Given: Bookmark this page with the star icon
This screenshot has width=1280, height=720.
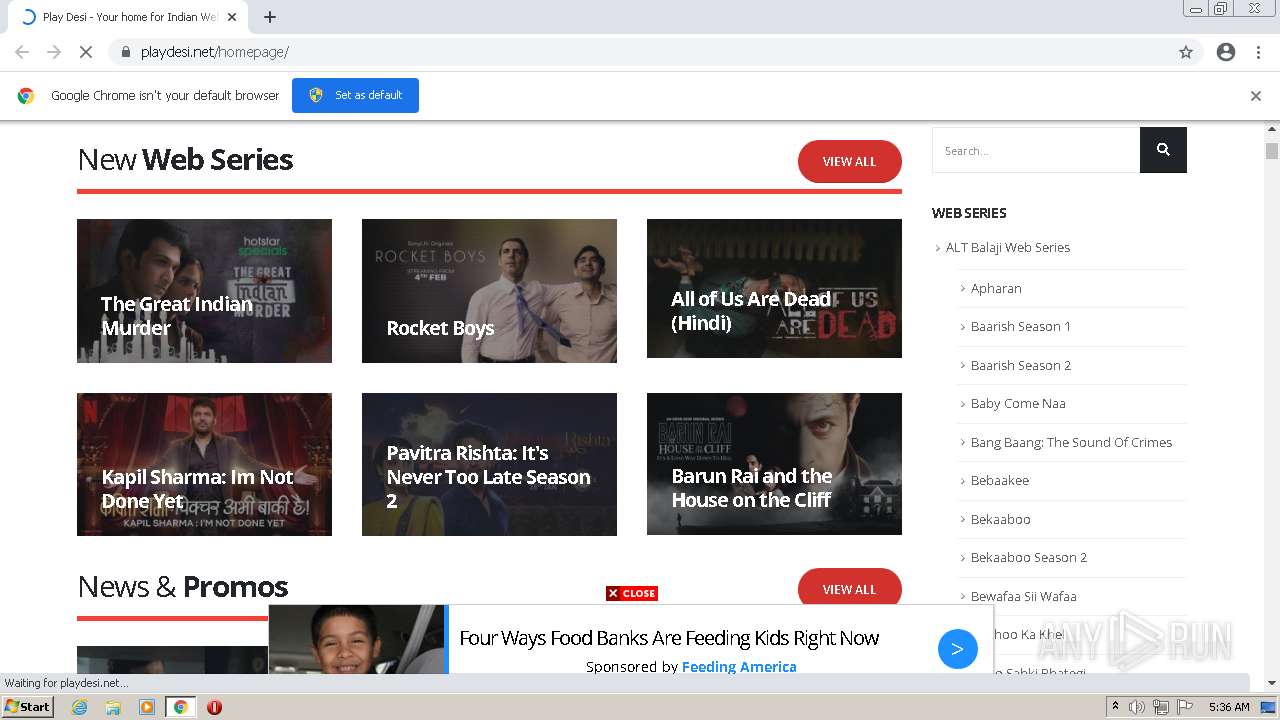Looking at the screenshot, I should pyautogui.click(x=1186, y=52).
